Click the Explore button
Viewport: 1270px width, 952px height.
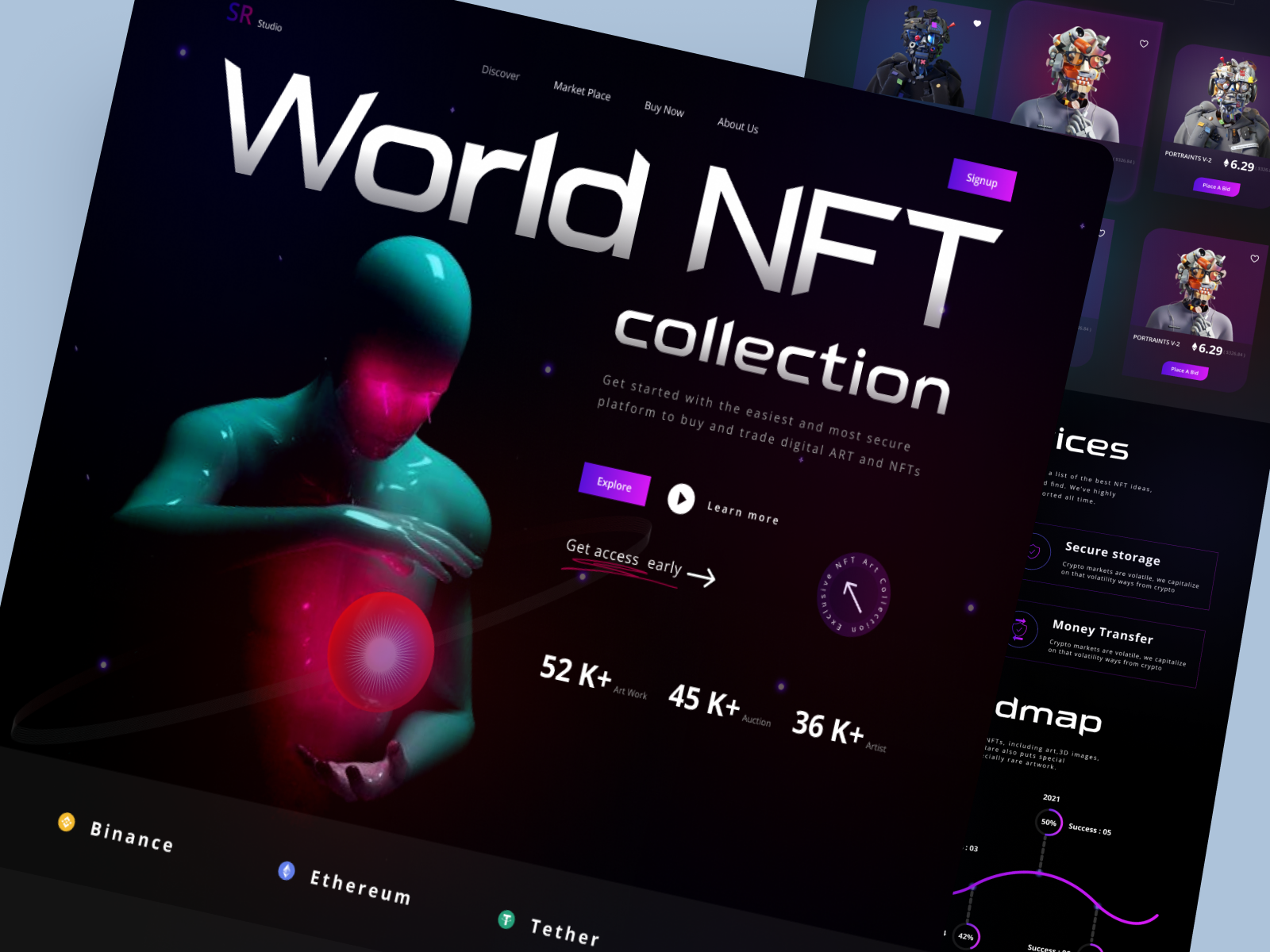point(614,484)
